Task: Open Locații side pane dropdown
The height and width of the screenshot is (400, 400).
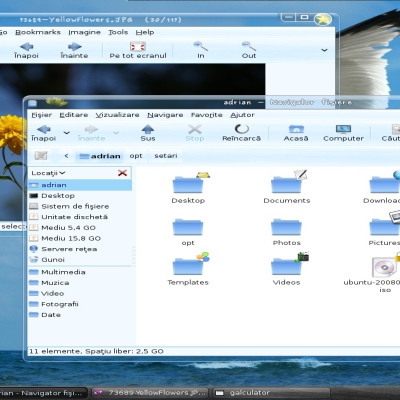Action: [48, 173]
